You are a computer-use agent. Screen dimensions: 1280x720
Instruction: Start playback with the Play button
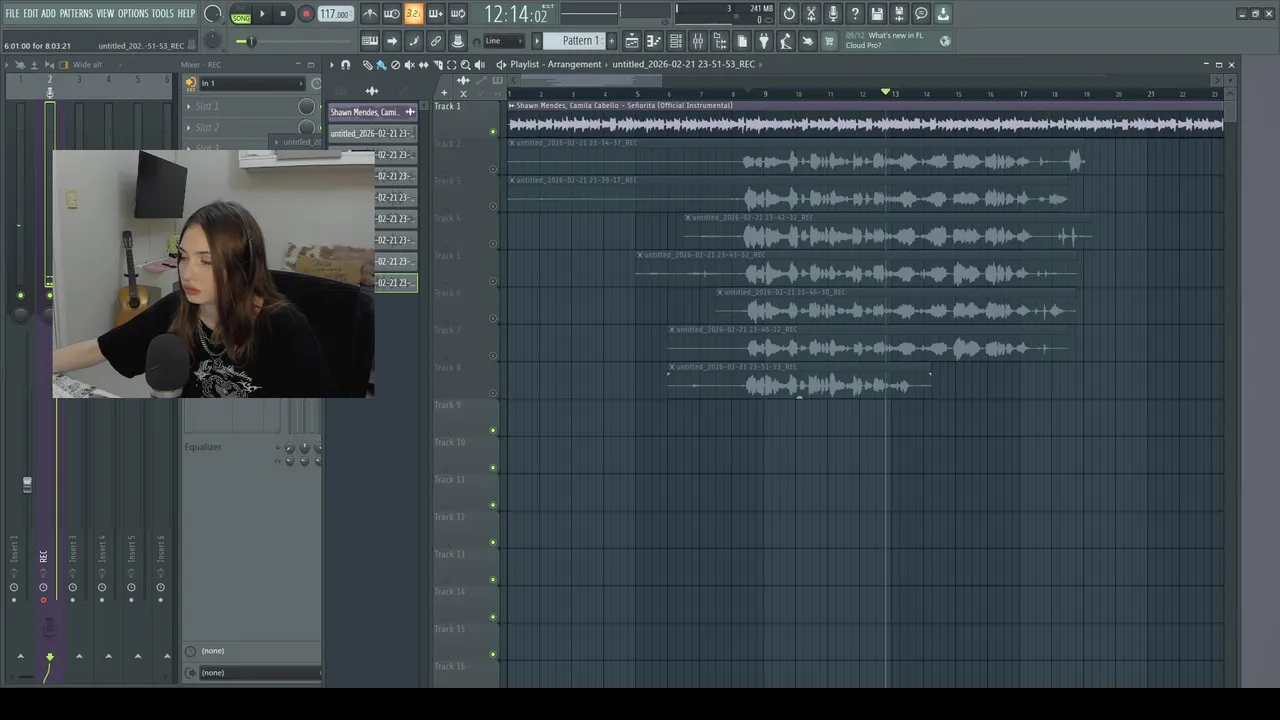(263, 14)
